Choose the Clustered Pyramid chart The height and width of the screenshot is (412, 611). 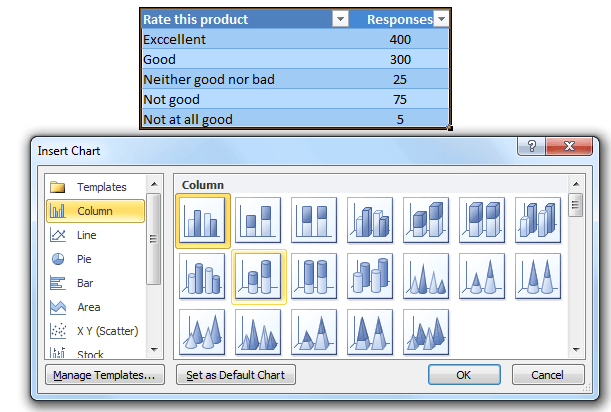tap(258, 332)
